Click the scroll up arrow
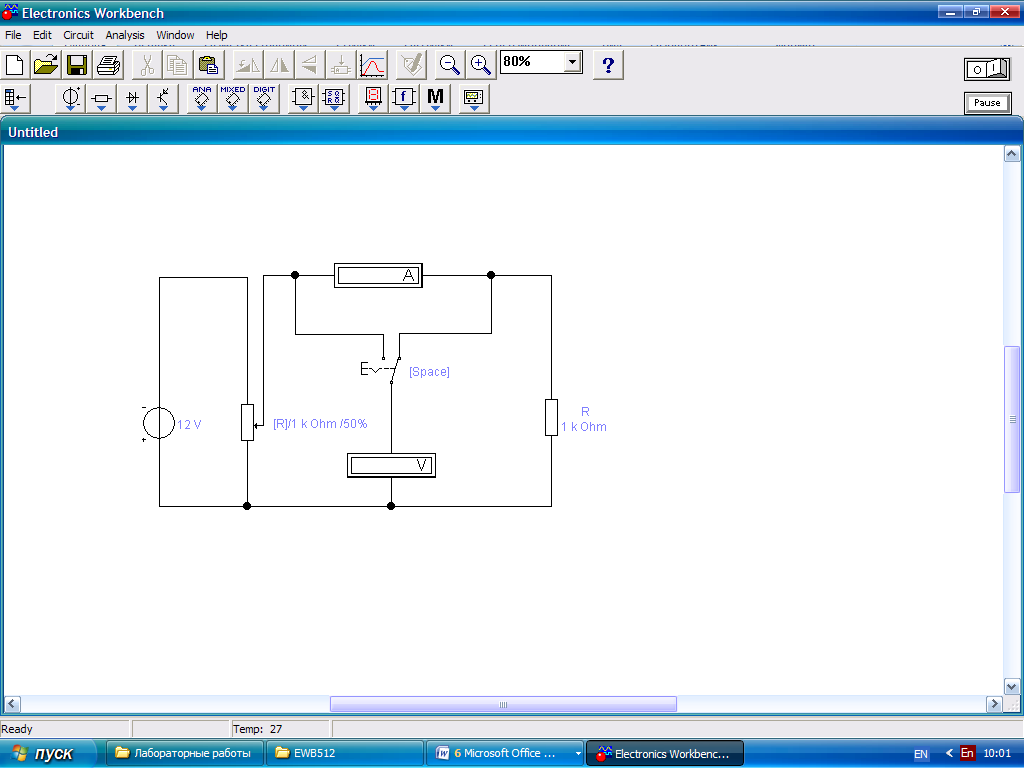 [x=1012, y=154]
